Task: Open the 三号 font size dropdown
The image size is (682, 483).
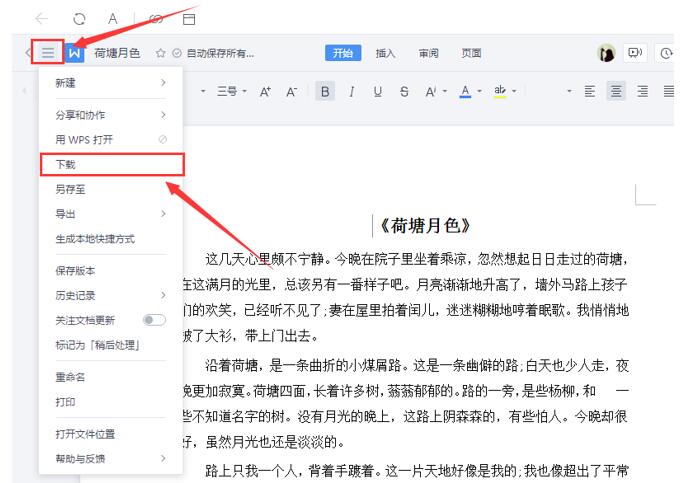Action: [x=233, y=91]
